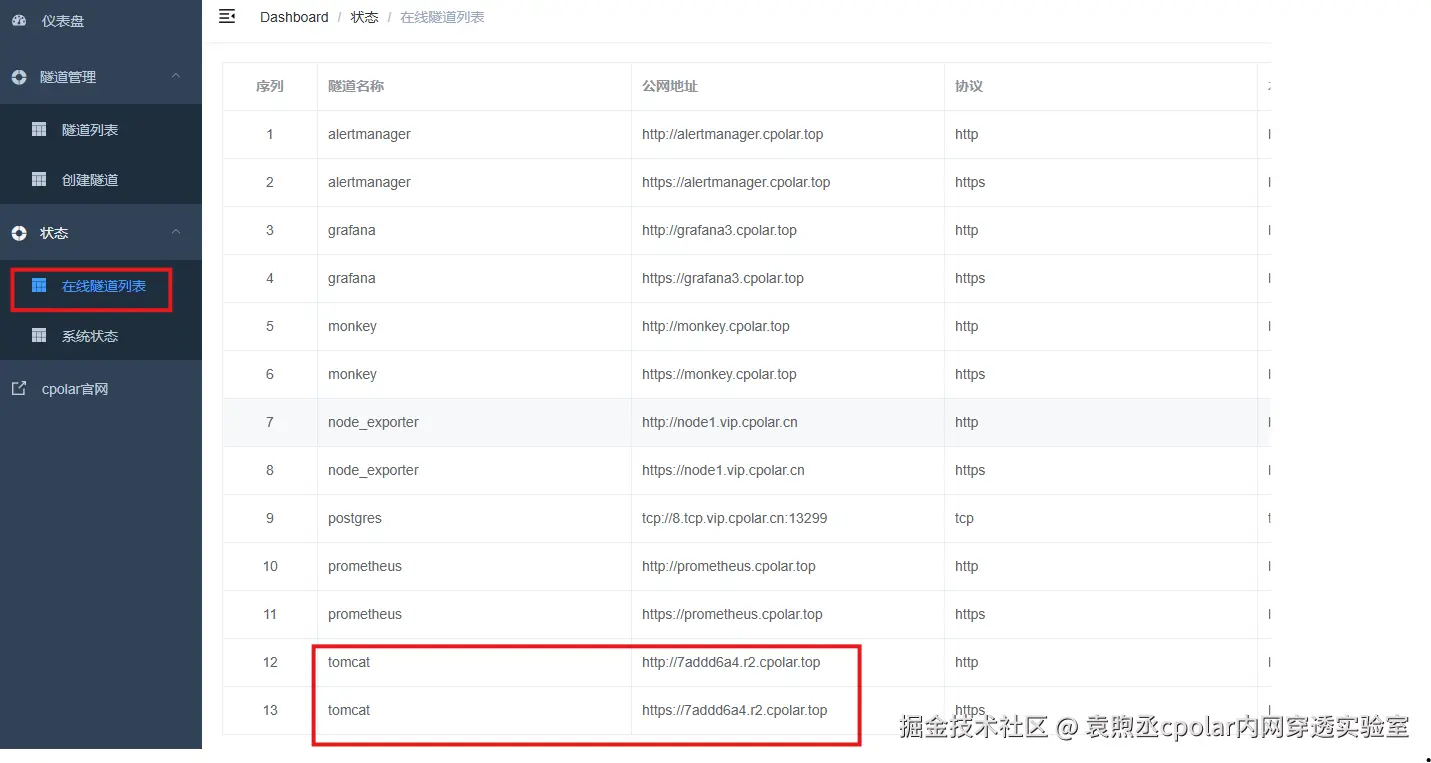Open 仪表盘 menu item
The width and height of the screenshot is (1431, 763).
point(101,20)
